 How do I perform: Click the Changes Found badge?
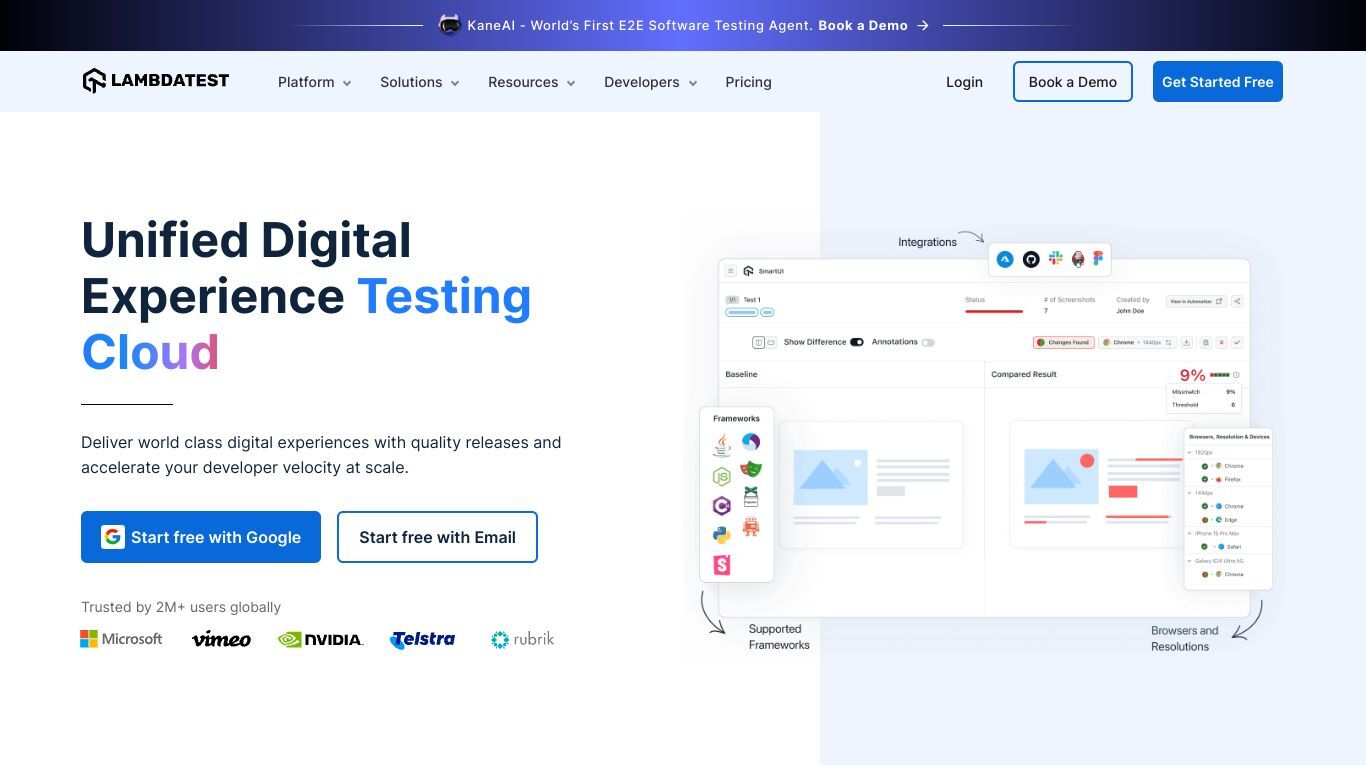tap(1063, 342)
